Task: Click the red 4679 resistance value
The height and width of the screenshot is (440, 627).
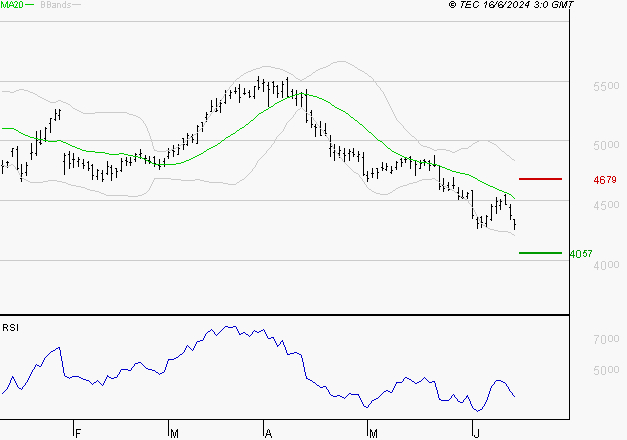Action: click(x=605, y=180)
